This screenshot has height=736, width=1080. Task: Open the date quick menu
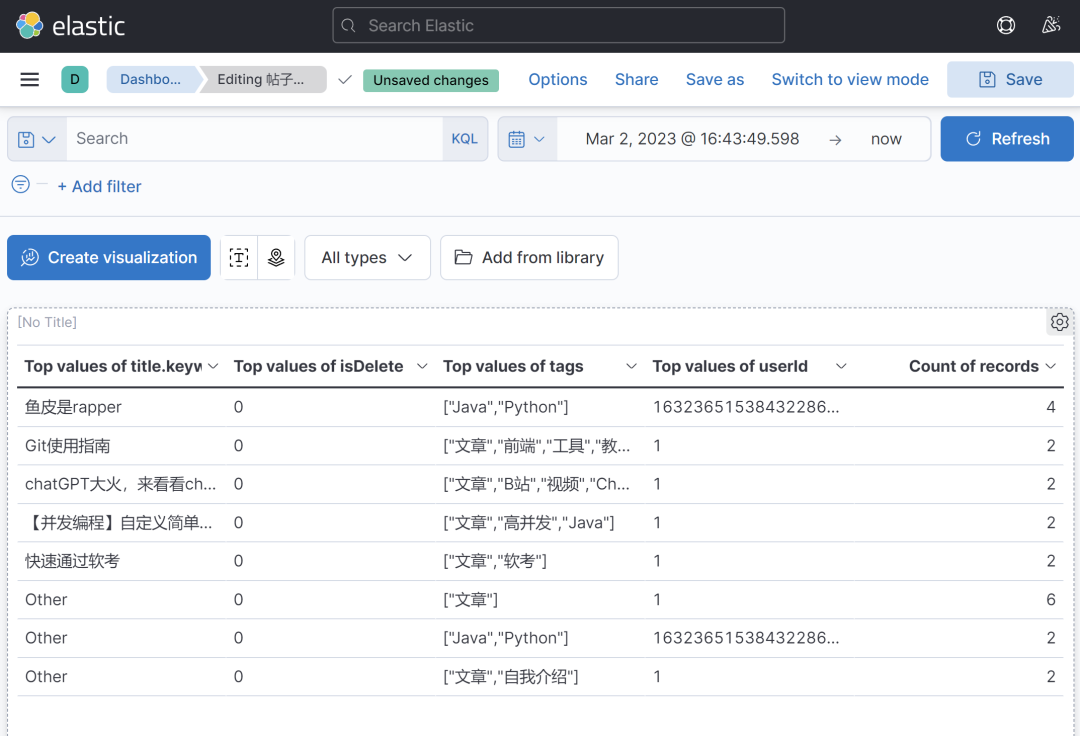pyautogui.click(x=526, y=139)
